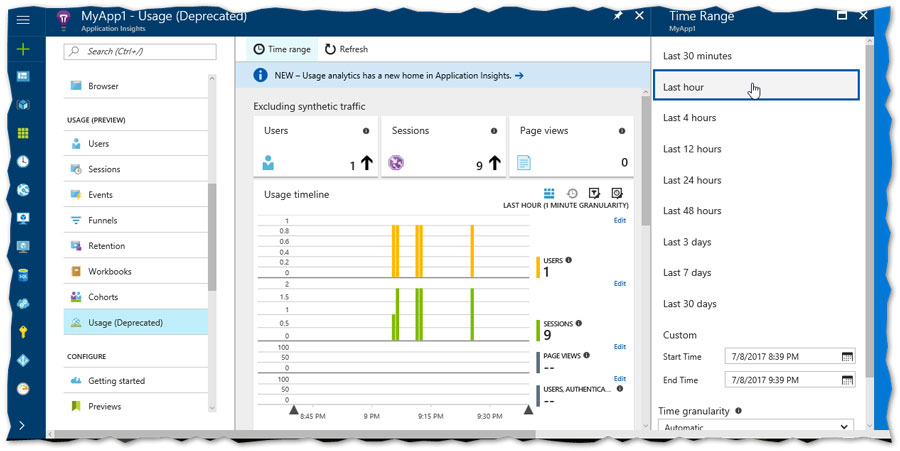Open the yellow key Subscriptions icon
Screen dimensions: 900x451
coord(23,332)
